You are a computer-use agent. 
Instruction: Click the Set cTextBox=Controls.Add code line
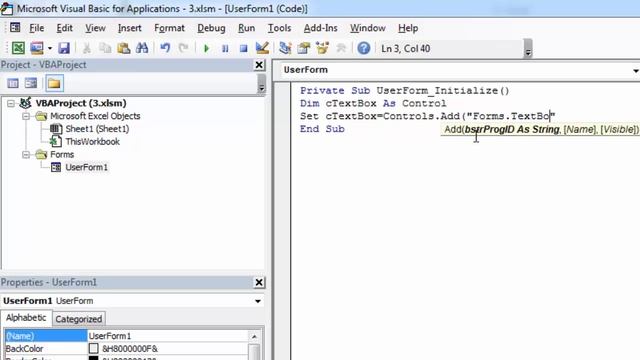(x=427, y=116)
